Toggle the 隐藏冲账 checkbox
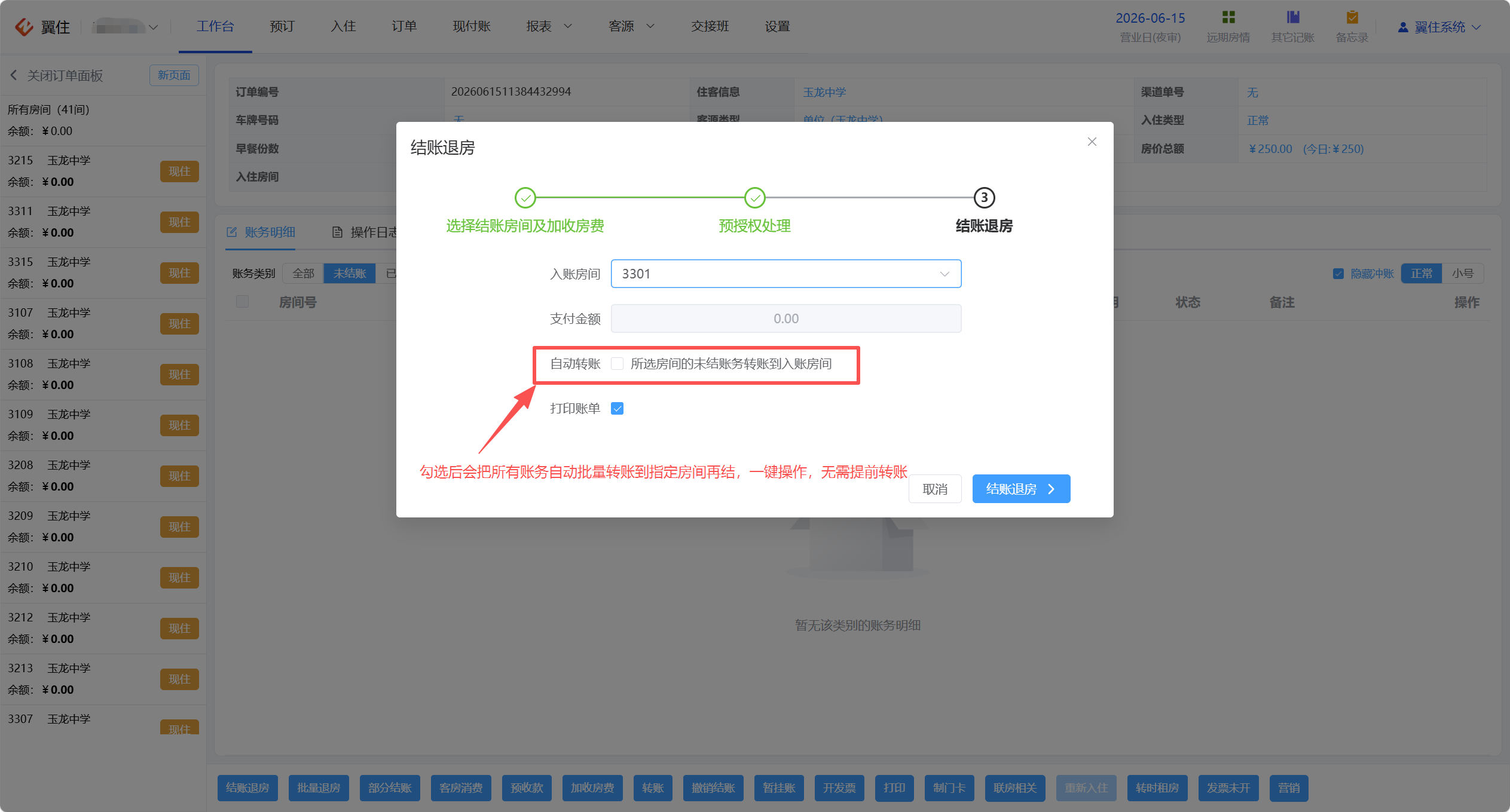 coord(1338,274)
